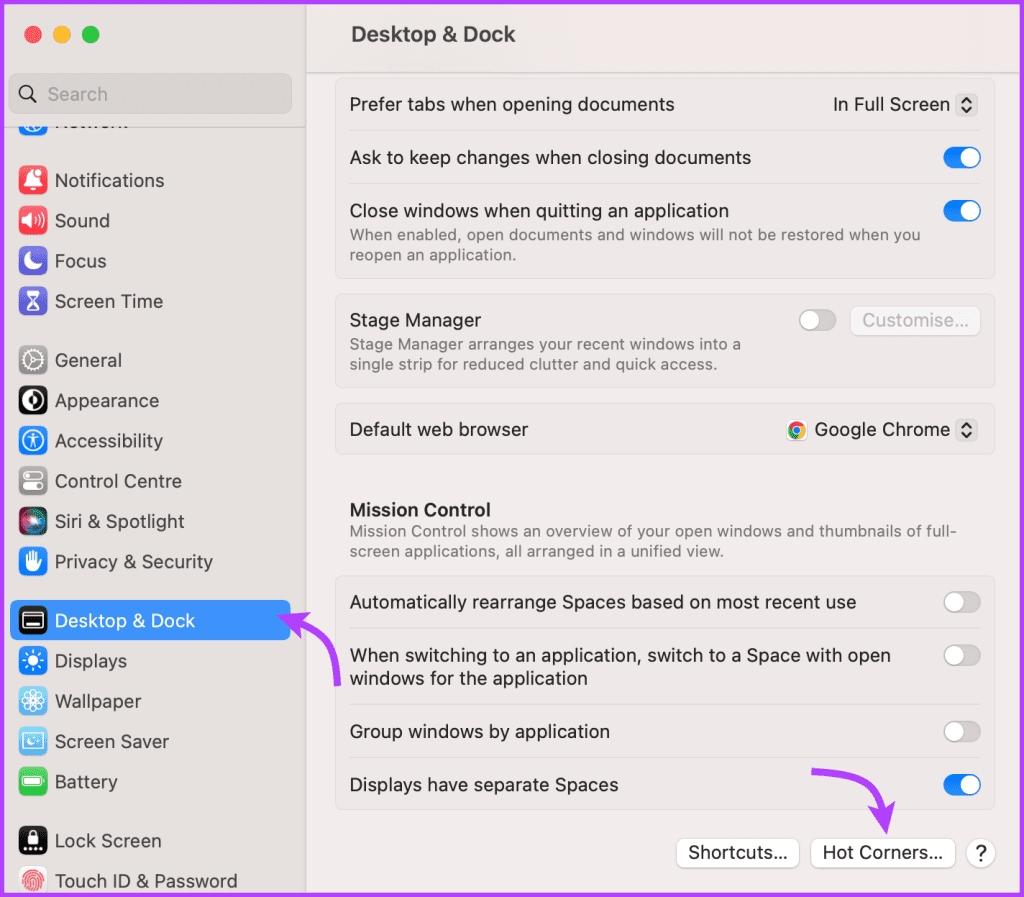The height and width of the screenshot is (897, 1024).
Task: Click the Sound speaker icon
Action: [33, 221]
